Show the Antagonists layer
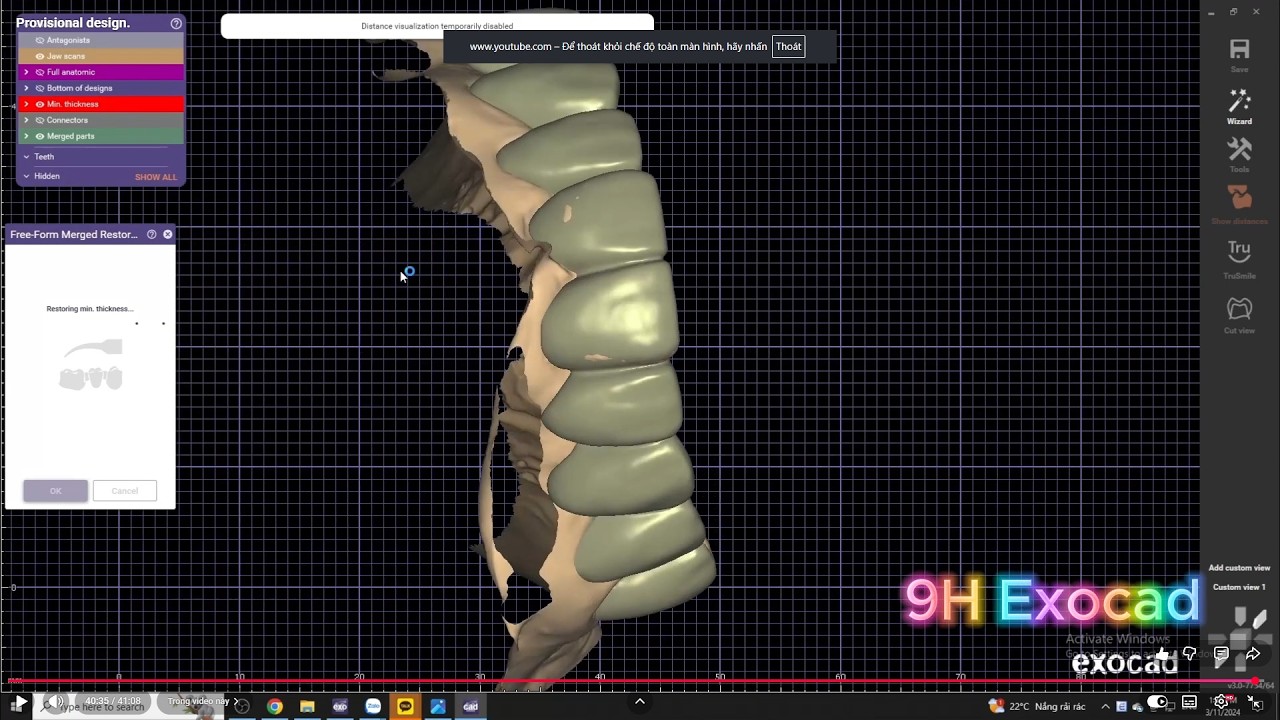The height and width of the screenshot is (720, 1280). [40, 40]
